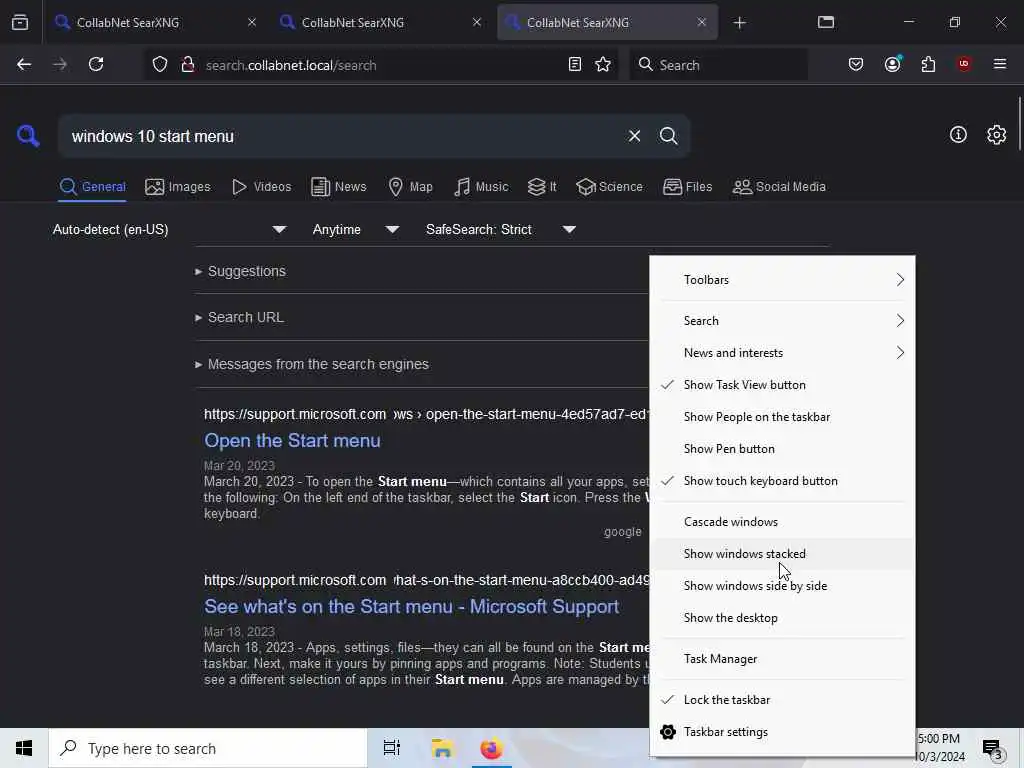Open the Firefox account icon
1024x768 pixels.
pyautogui.click(x=892, y=65)
